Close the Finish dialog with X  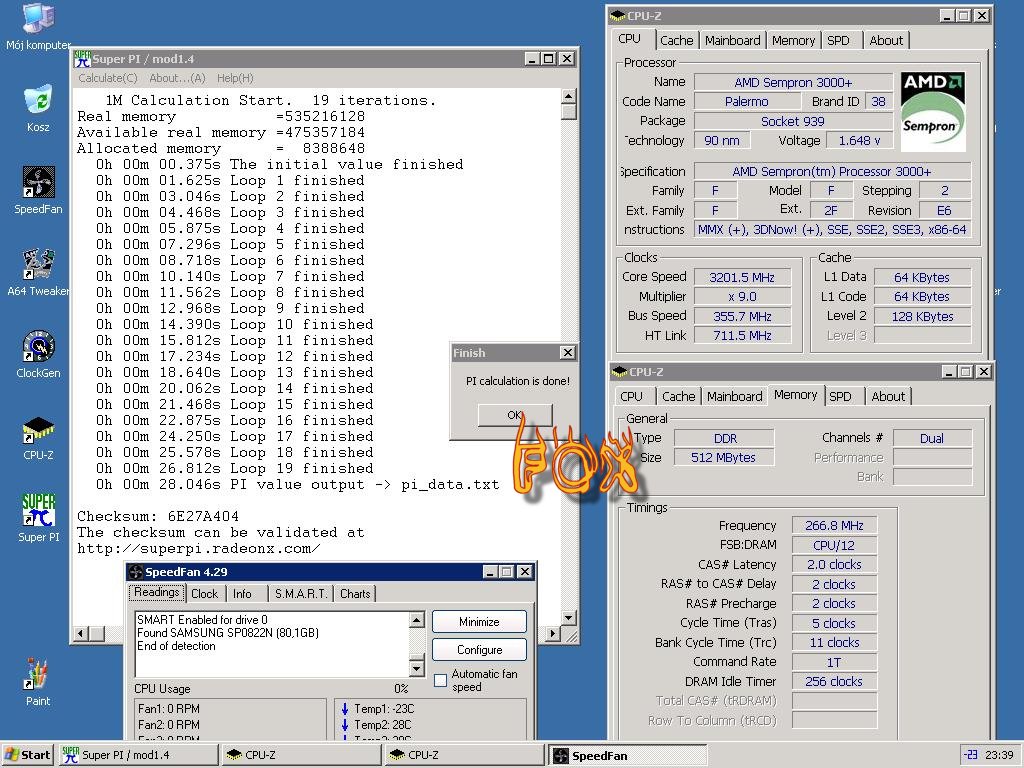coord(568,353)
